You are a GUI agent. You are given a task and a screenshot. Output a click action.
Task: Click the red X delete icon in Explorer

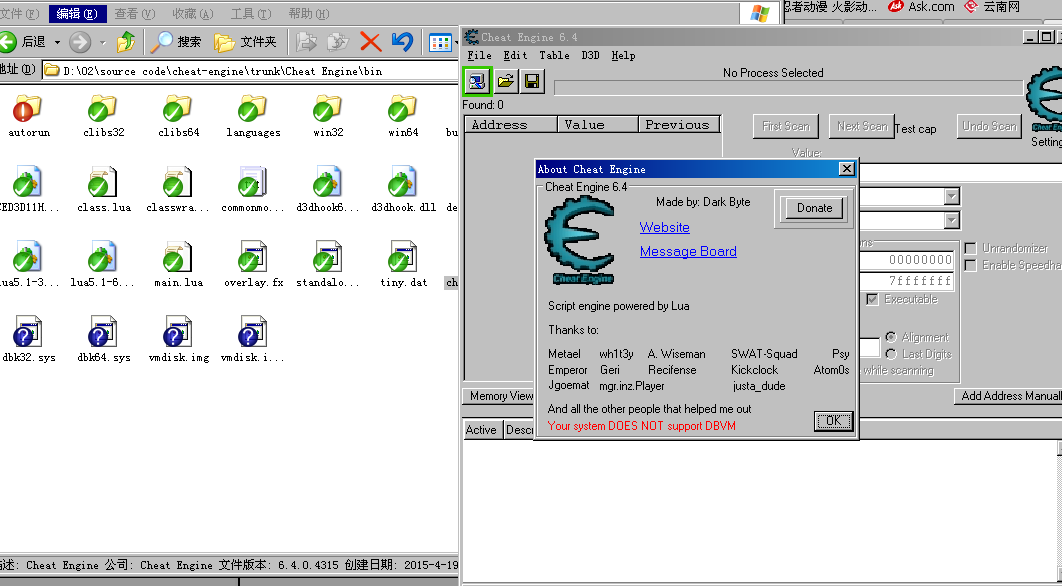pyautogui.click(x=370, y=41)
